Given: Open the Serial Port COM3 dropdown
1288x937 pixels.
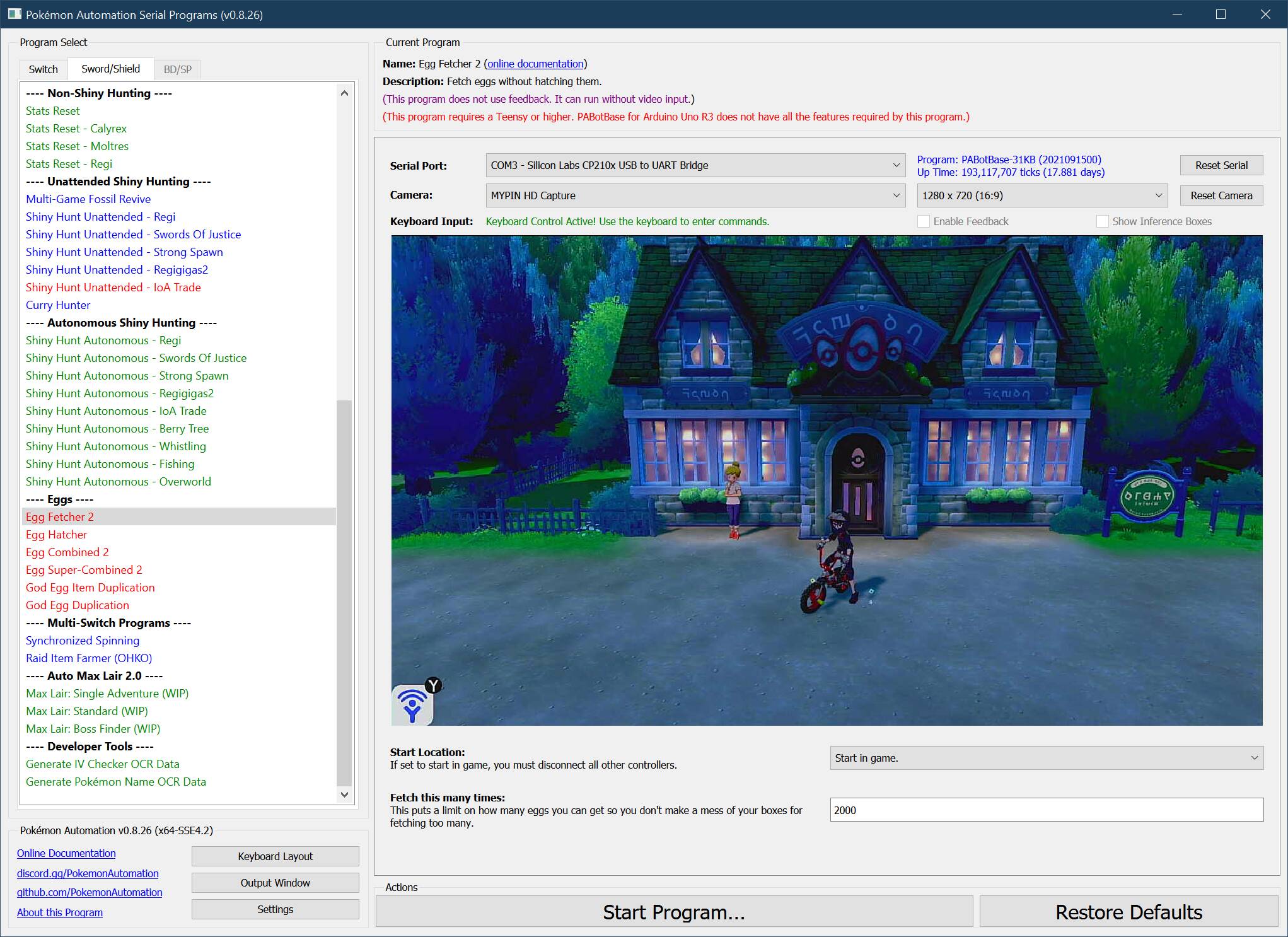Looking at the screenshot, I should [x=695, y=165].
